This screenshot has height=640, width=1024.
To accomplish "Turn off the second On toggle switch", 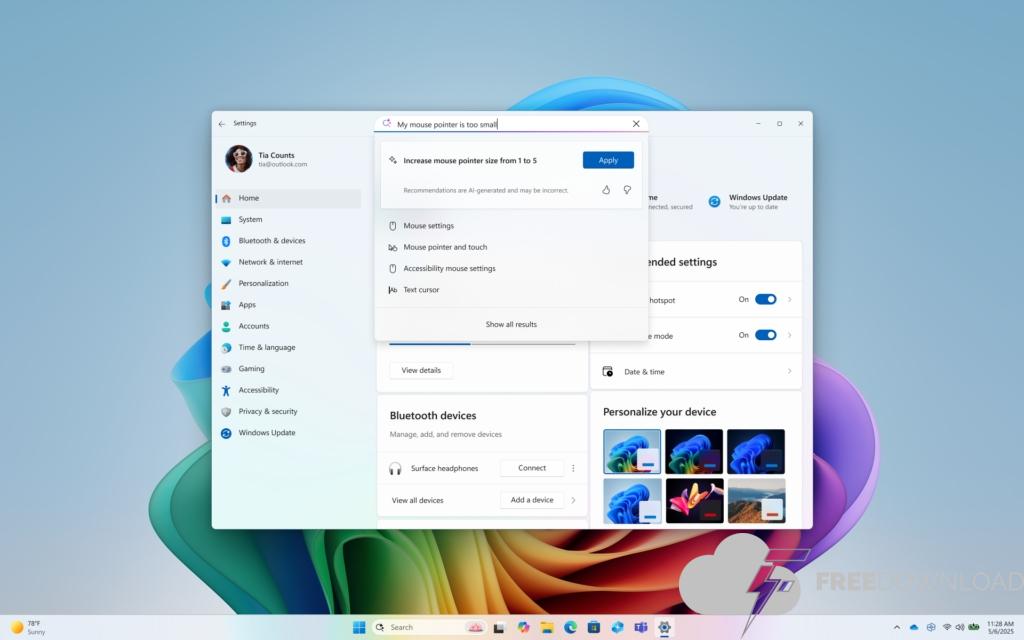I will (765, 335).
